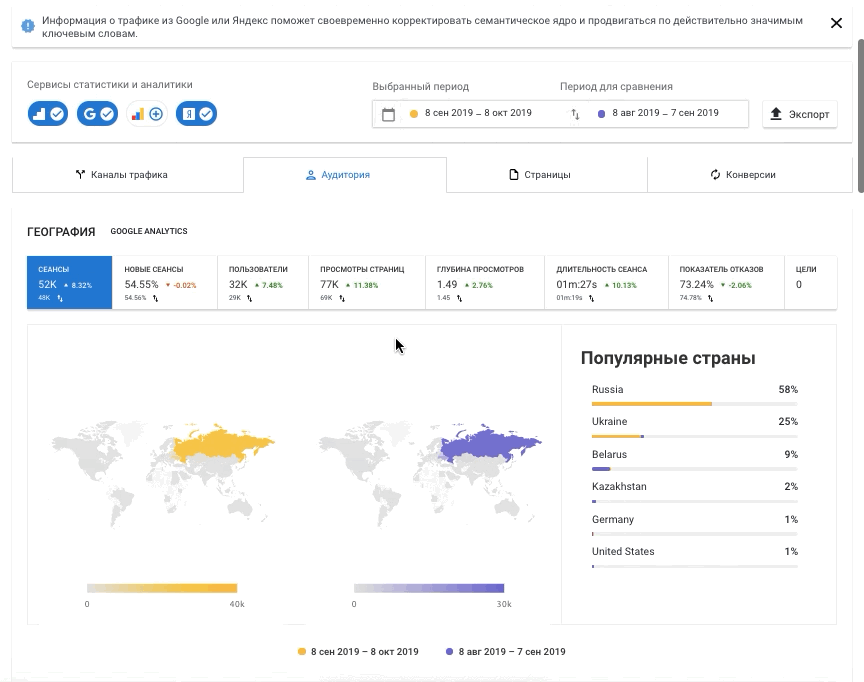864x682 pixels.
Task: Click compare arrows icon beside 29K
Action: (x=250, y=298)
